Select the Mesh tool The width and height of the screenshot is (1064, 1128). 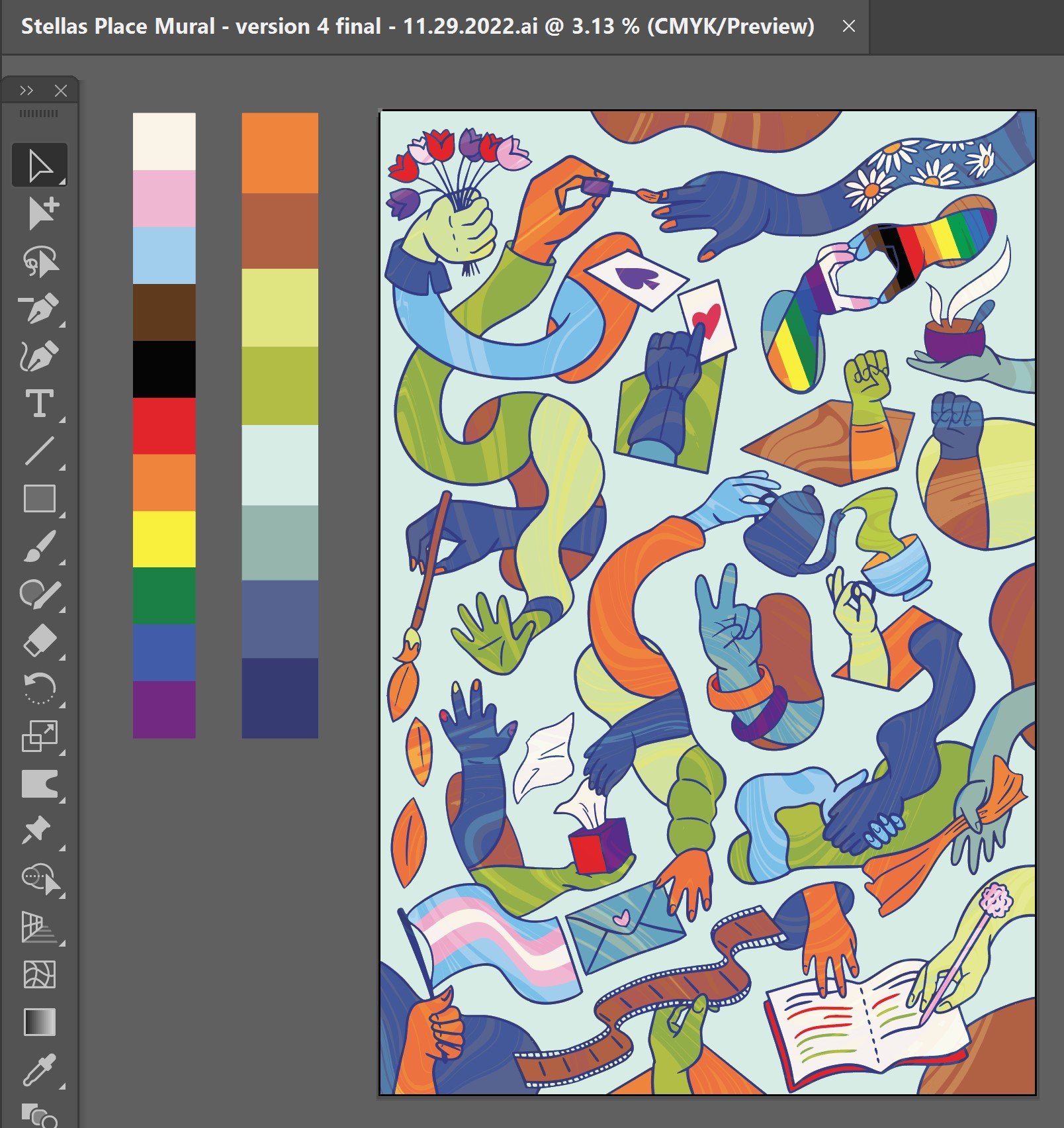(x=40, y=974)
